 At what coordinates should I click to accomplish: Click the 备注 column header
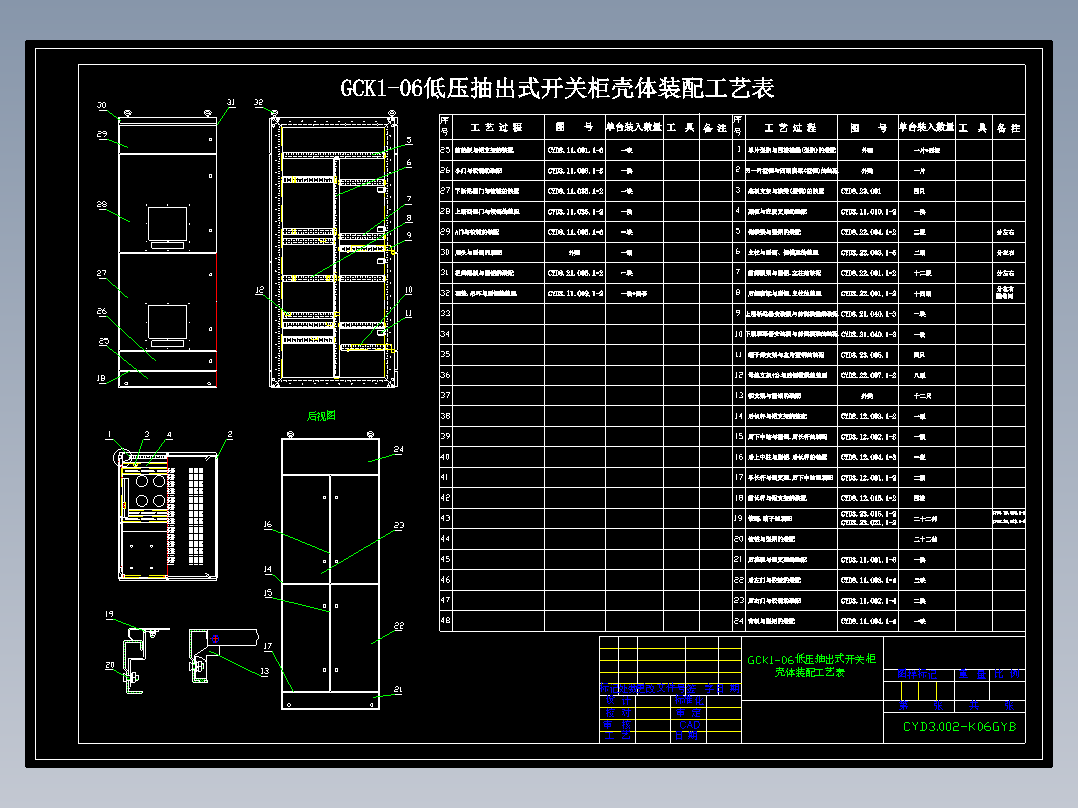[x=713, y=126]
